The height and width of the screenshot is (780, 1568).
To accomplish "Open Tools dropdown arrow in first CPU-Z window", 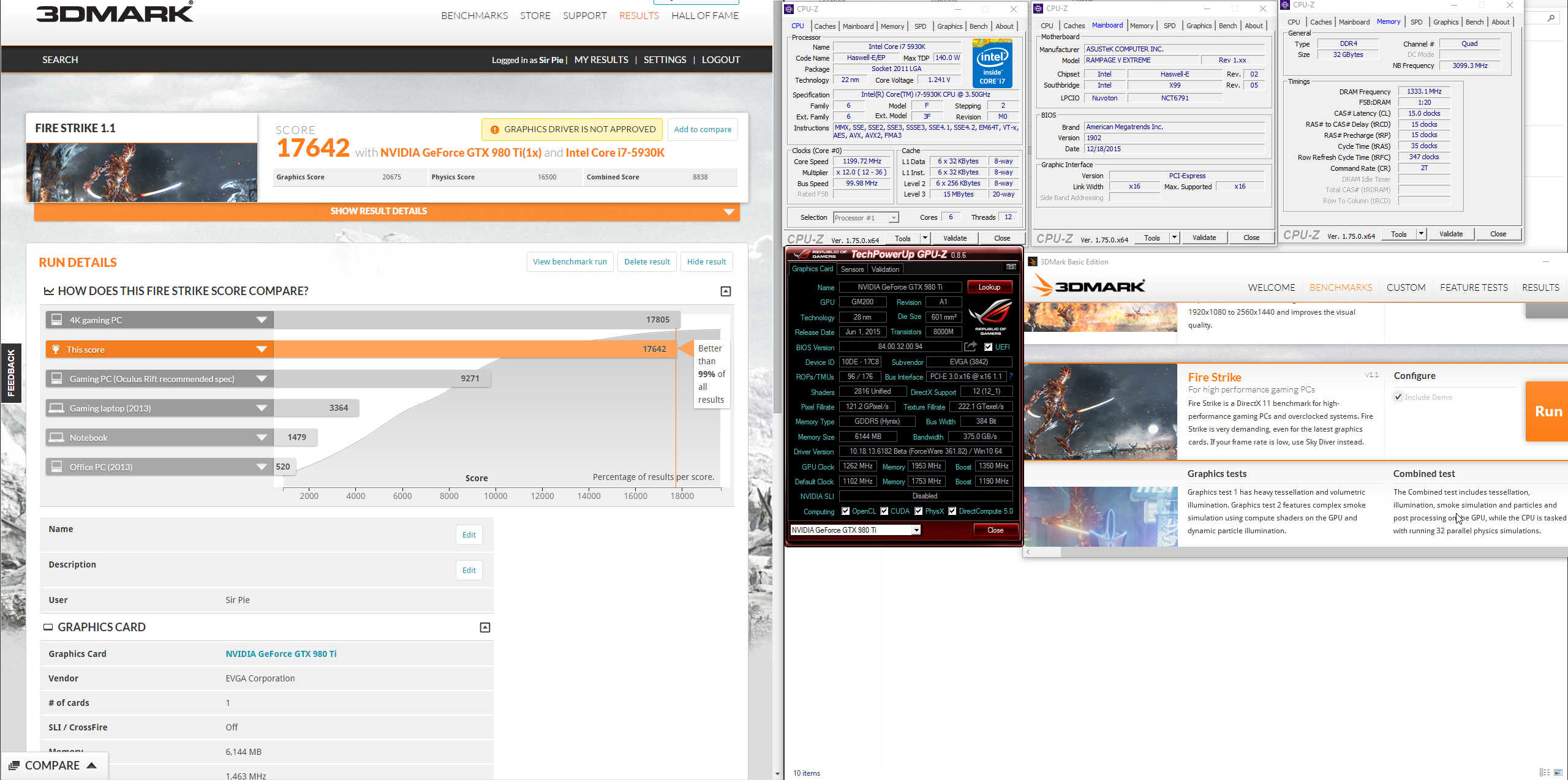I will pos(925,238).
